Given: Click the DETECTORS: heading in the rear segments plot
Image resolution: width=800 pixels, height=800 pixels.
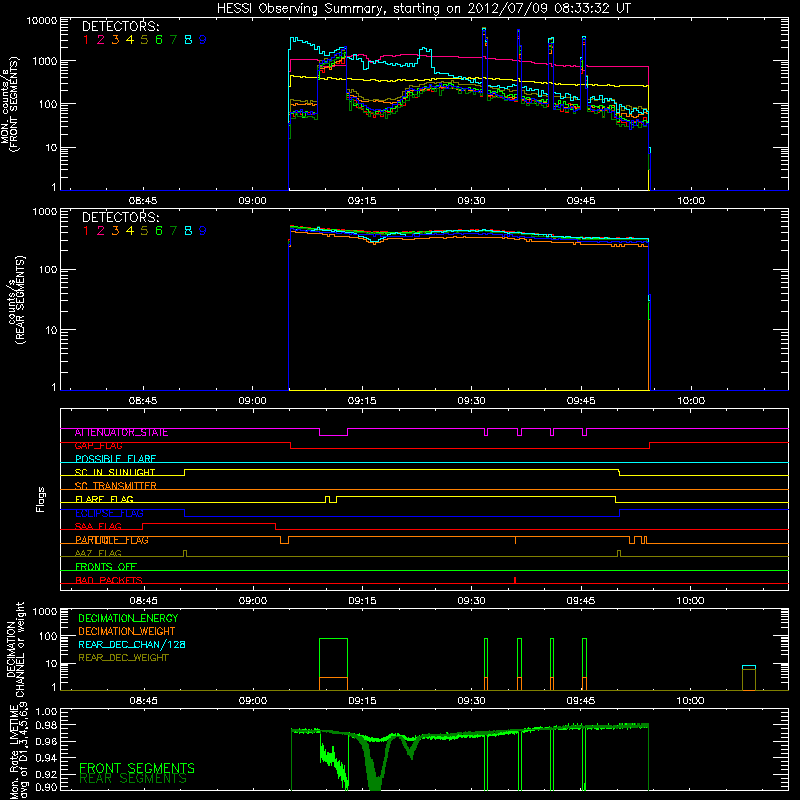Looking at the screenshot, I should click(120, 217).
